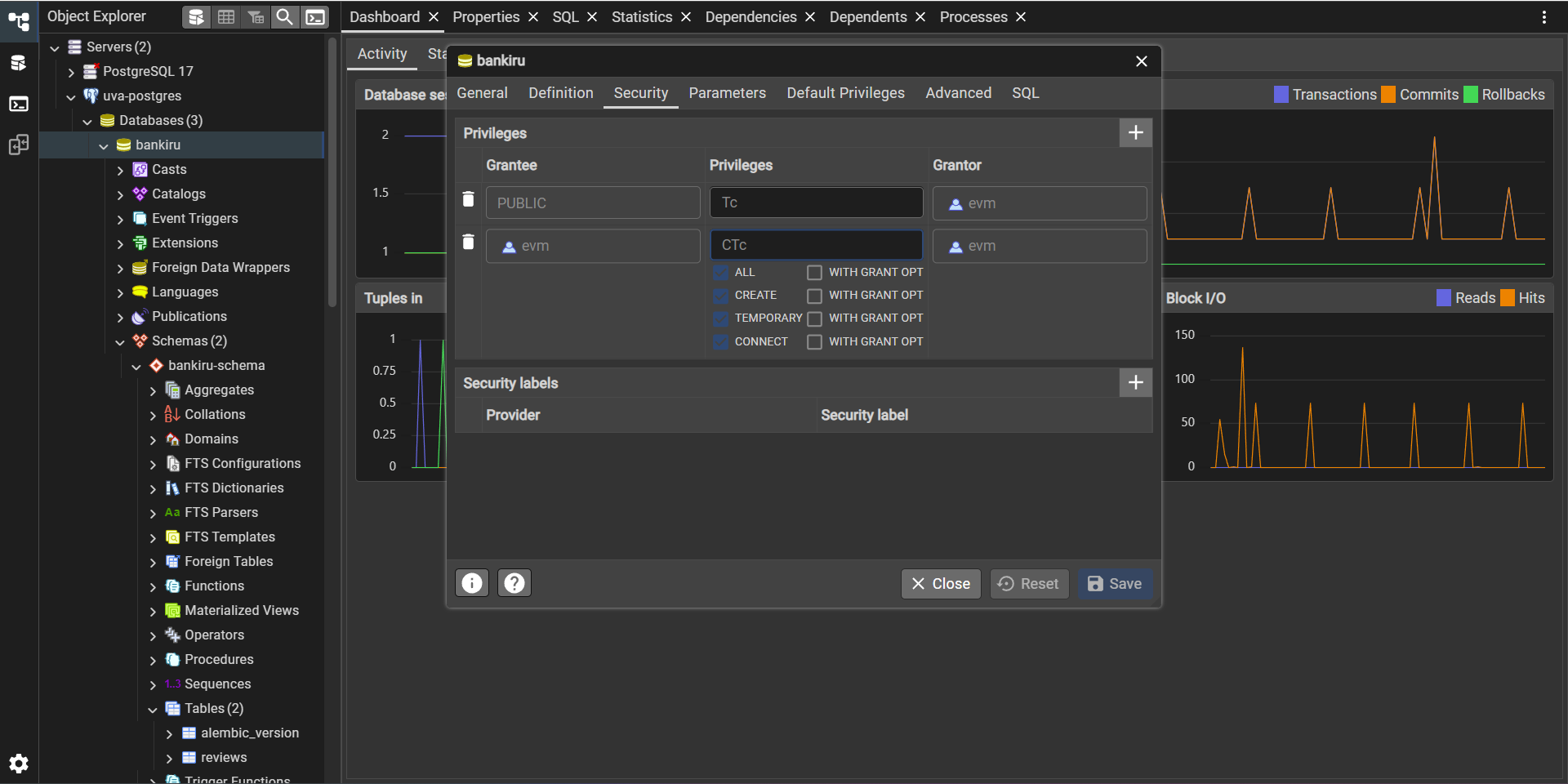Click the CTc privileges field for evm
This screenshot has height=784, width=1568.
(816, 245)
